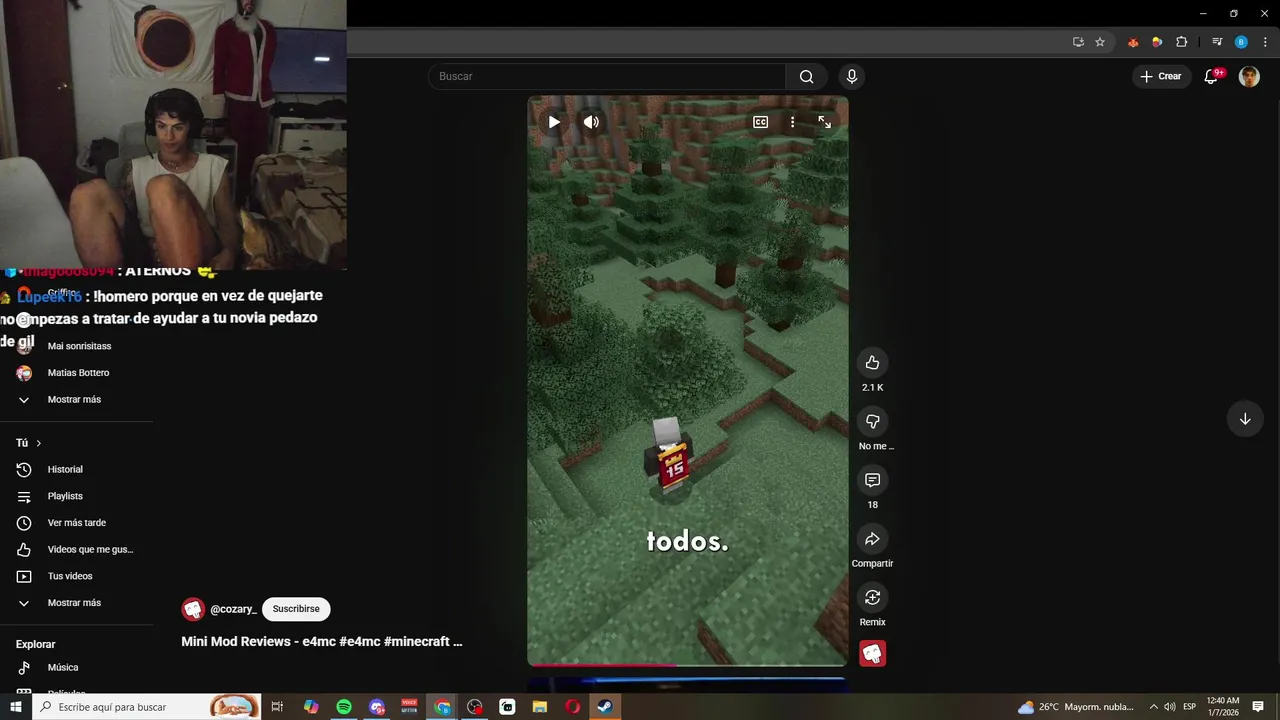This screenshot has height=720, width=1280.
Task: Open the @cozary_ channel link
Action: click(233, 609)
